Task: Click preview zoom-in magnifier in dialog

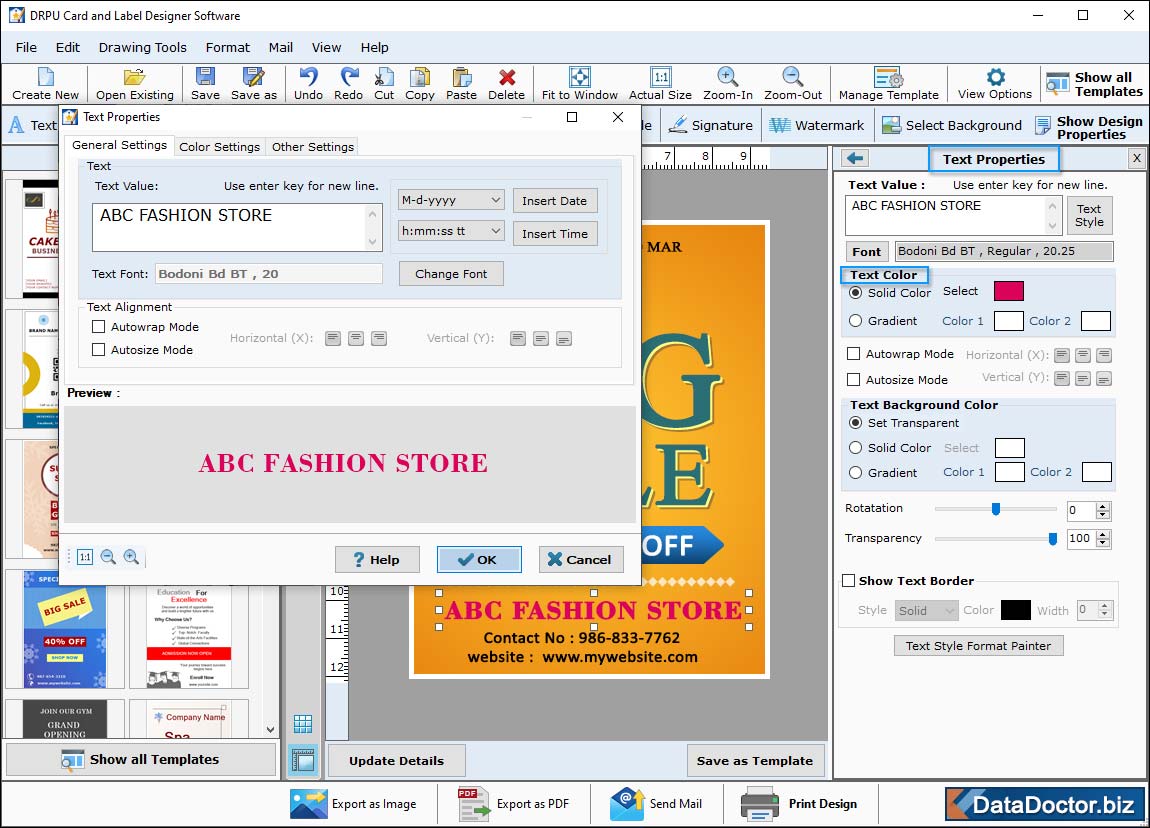Action: 131,557
